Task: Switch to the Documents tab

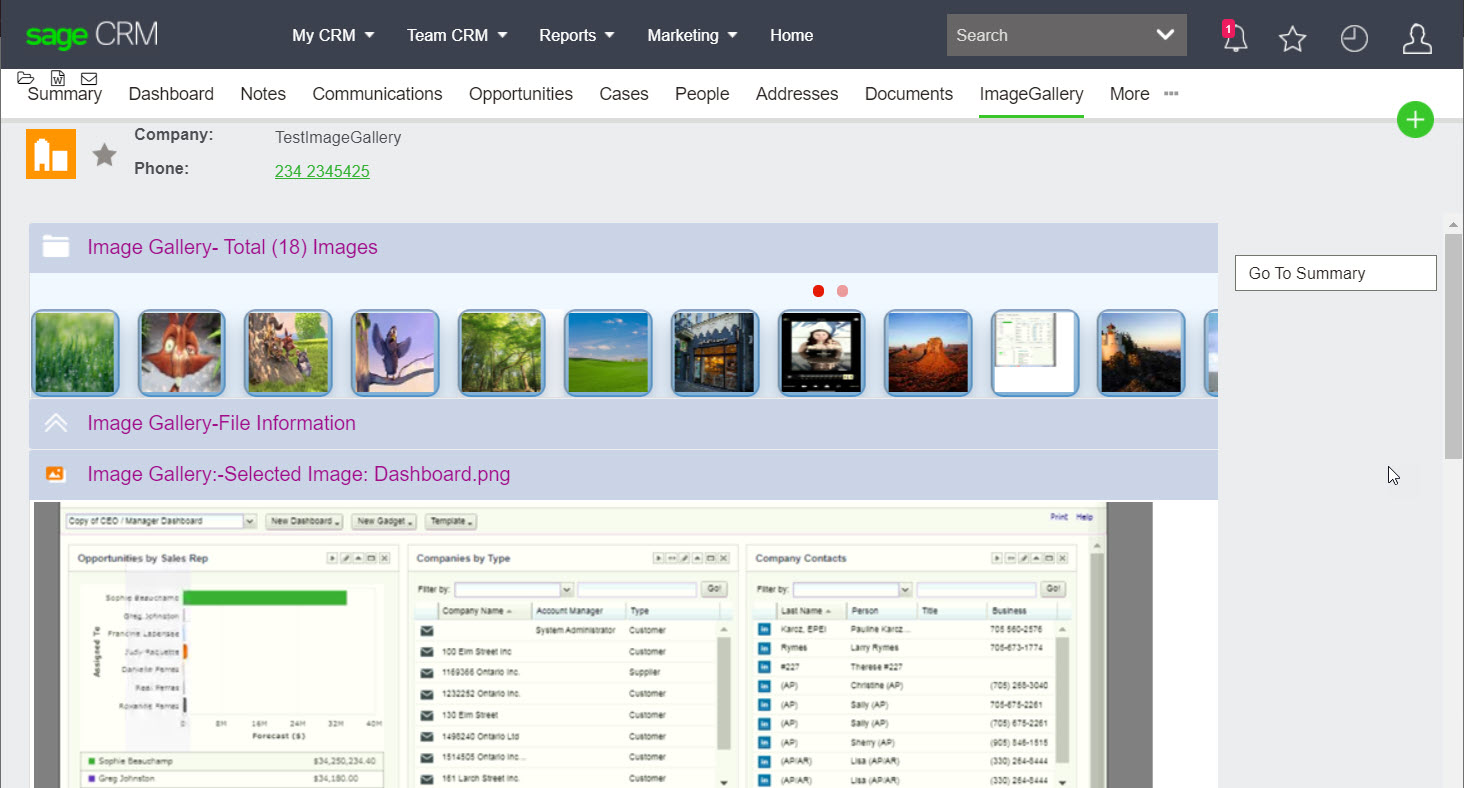Action: point(909,94)
